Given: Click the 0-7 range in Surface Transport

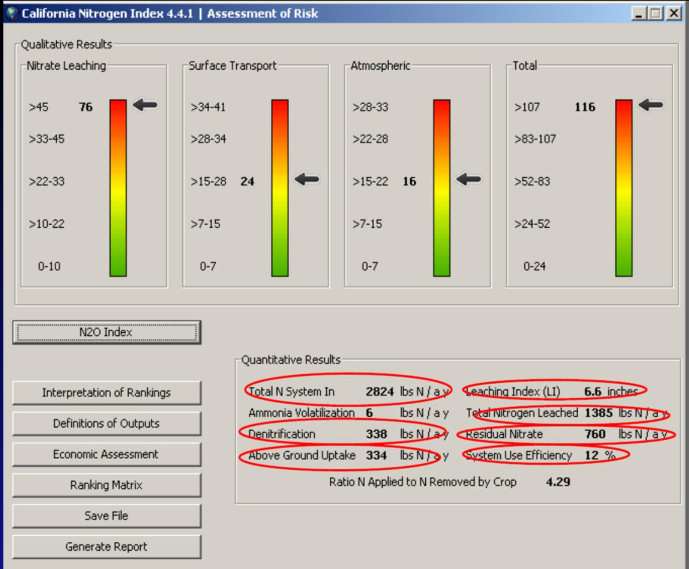Looking at the screenshot, I should pos(208,267).
